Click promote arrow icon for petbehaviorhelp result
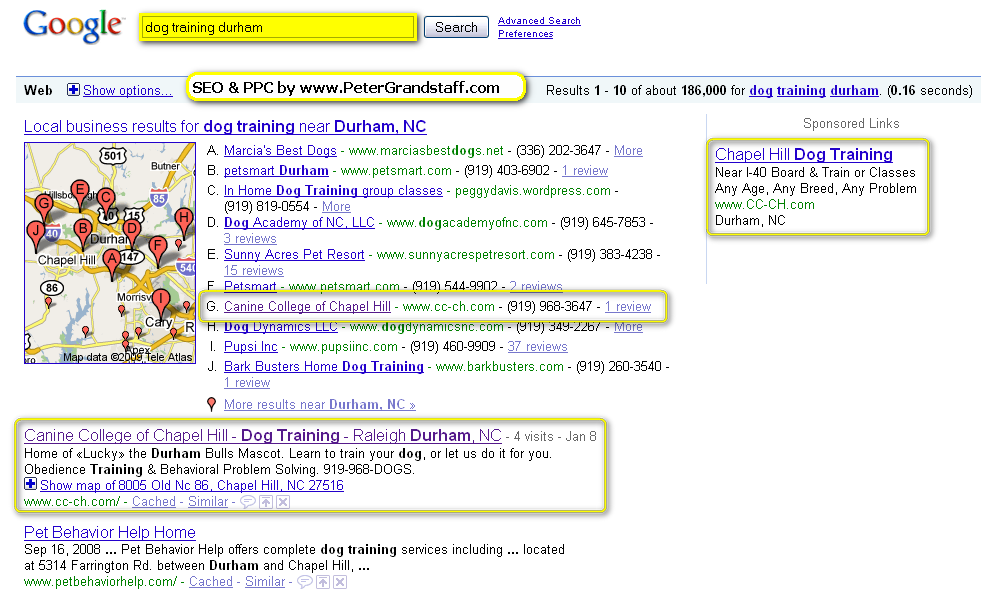The width and height of the screenshot is (997, 598). [323, 582]
